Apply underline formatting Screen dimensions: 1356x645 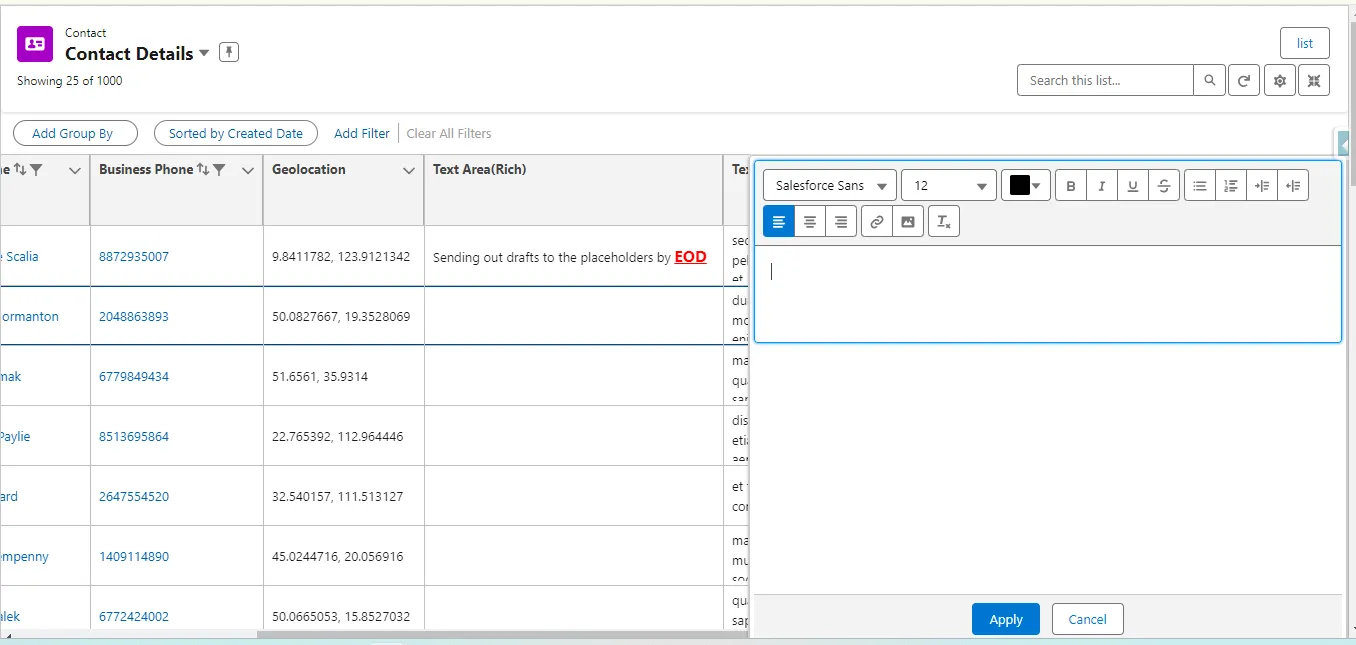click(1132, 185)
